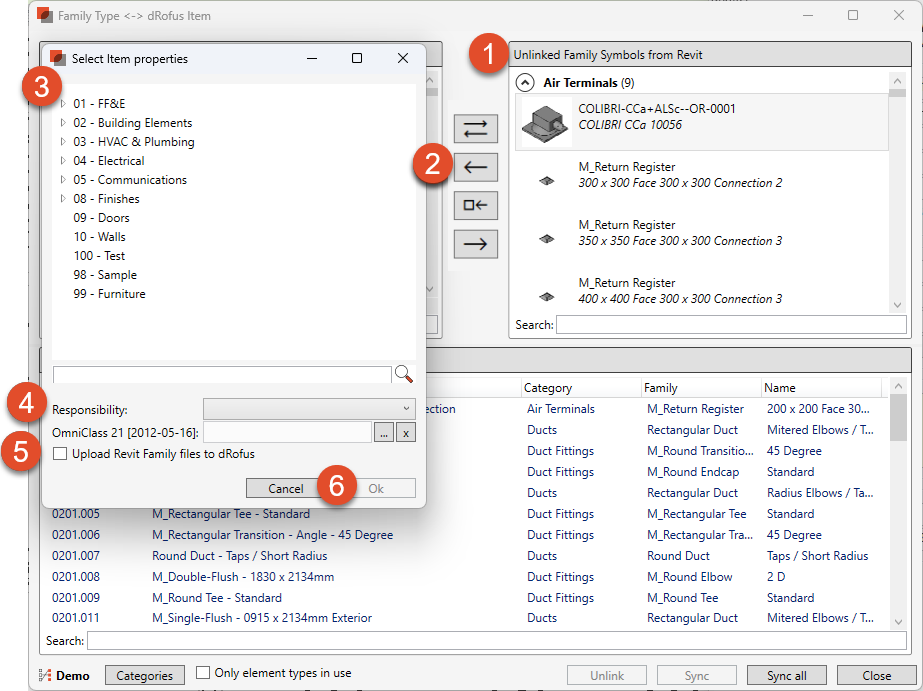Image resolution: width=923 pixels, height=691 pixels.
Task: Click the bidirectional sync arrows icon
Action: tap(475, 128)
